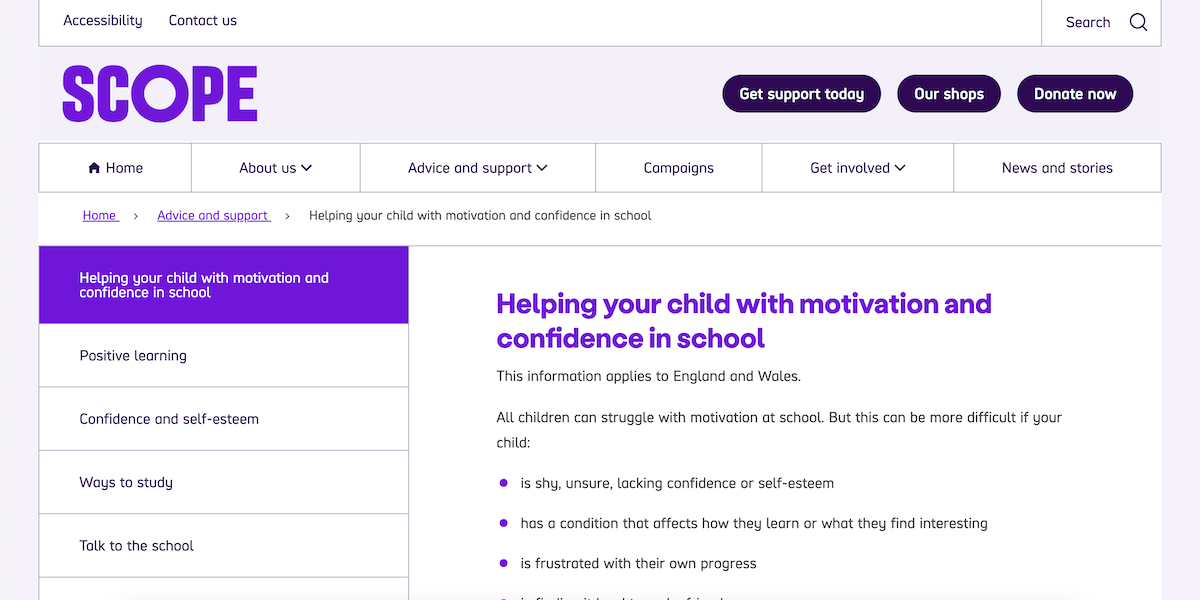The image size is (1200, 600).
Task: Follow the Advice and support breadcrumb link
Action: pos(213,215)
